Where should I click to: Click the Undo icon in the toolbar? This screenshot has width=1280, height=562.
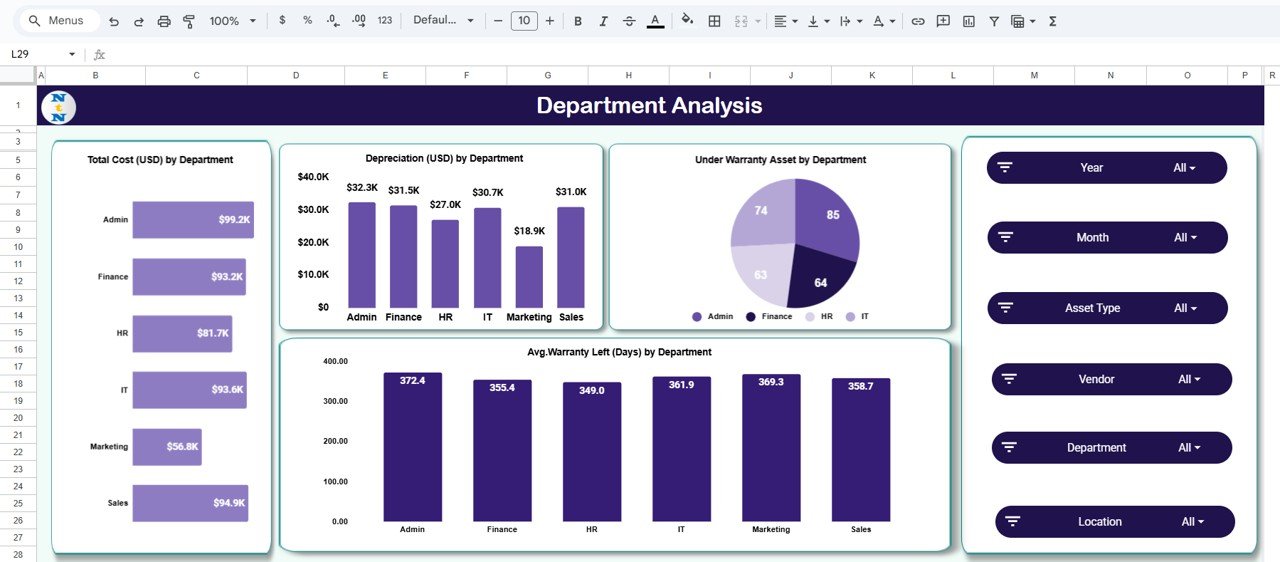click(114, 21)
